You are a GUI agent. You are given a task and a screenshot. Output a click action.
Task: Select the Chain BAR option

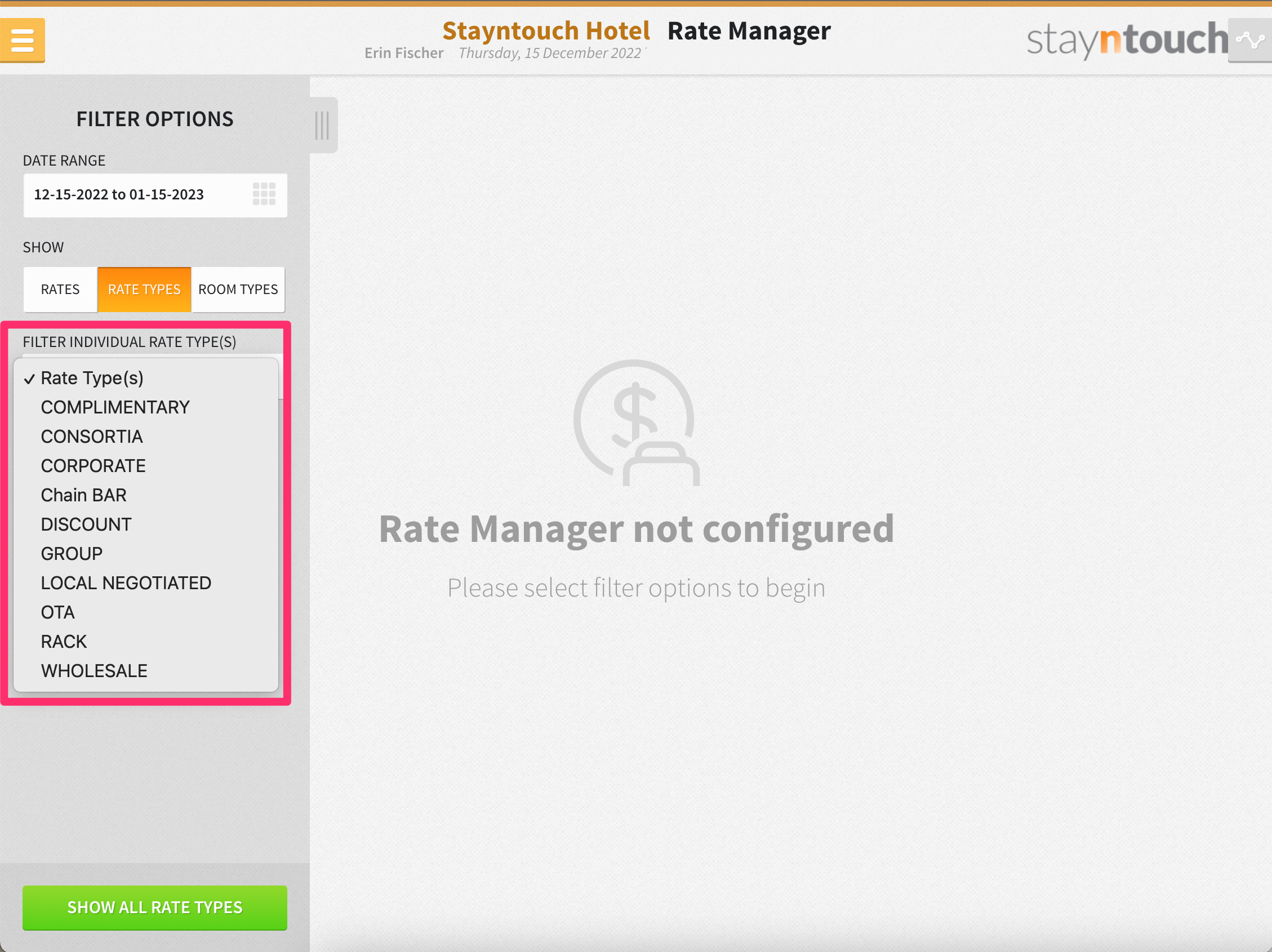click(x=83, y=496)
